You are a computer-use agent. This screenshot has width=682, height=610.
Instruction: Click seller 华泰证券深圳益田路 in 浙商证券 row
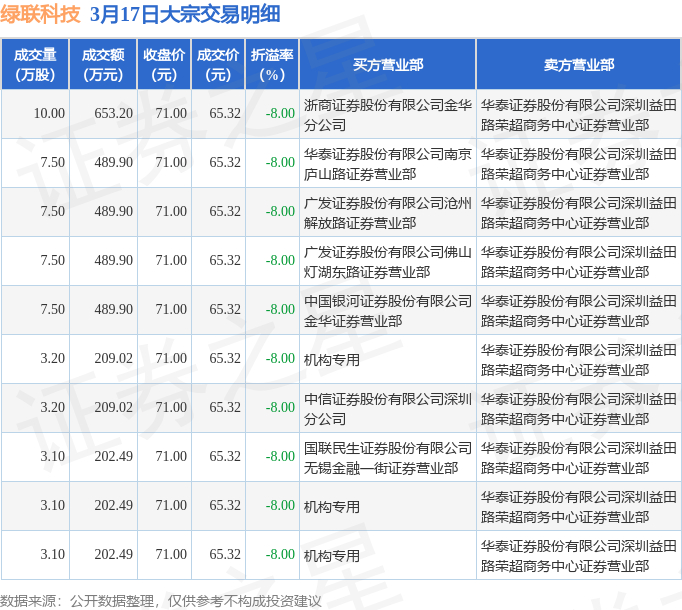point(578,115)
